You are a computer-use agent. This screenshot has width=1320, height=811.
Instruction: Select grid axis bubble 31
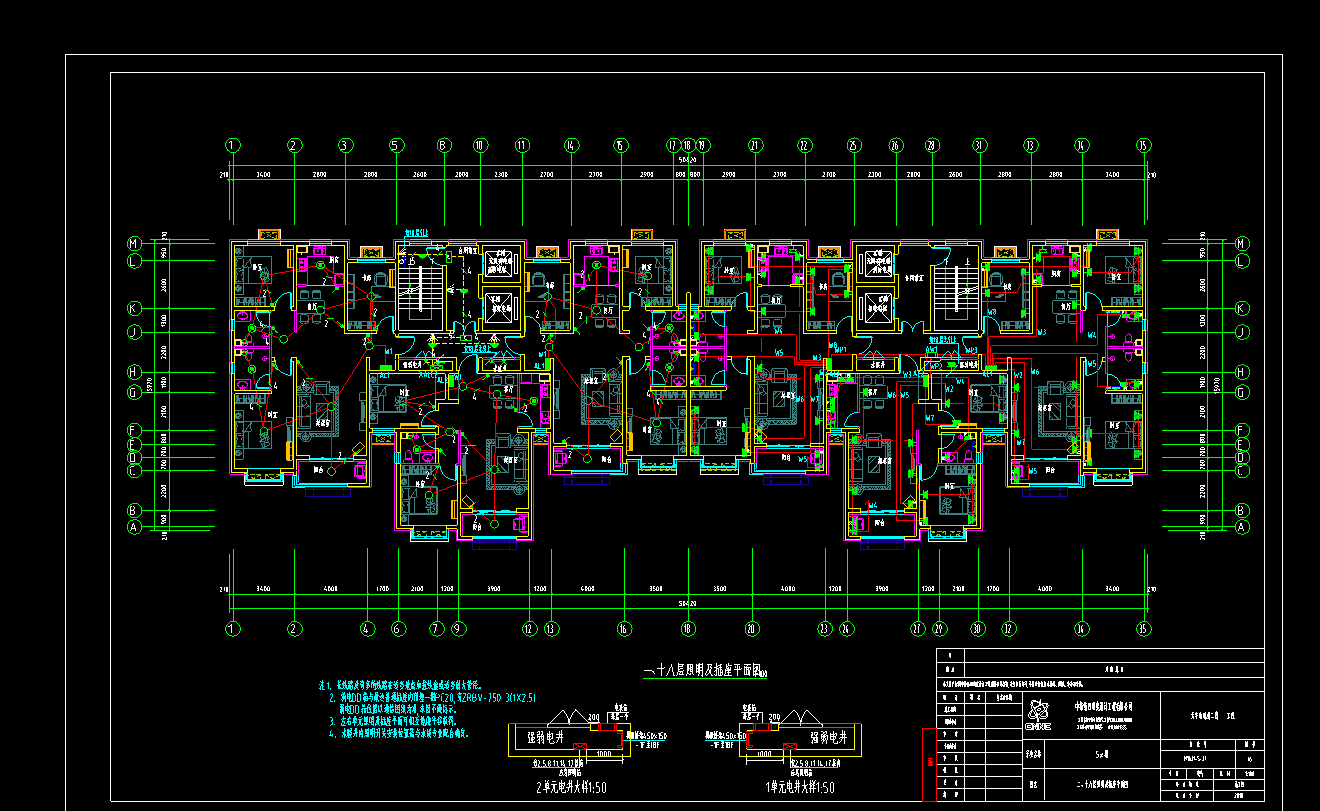(979, 145)
